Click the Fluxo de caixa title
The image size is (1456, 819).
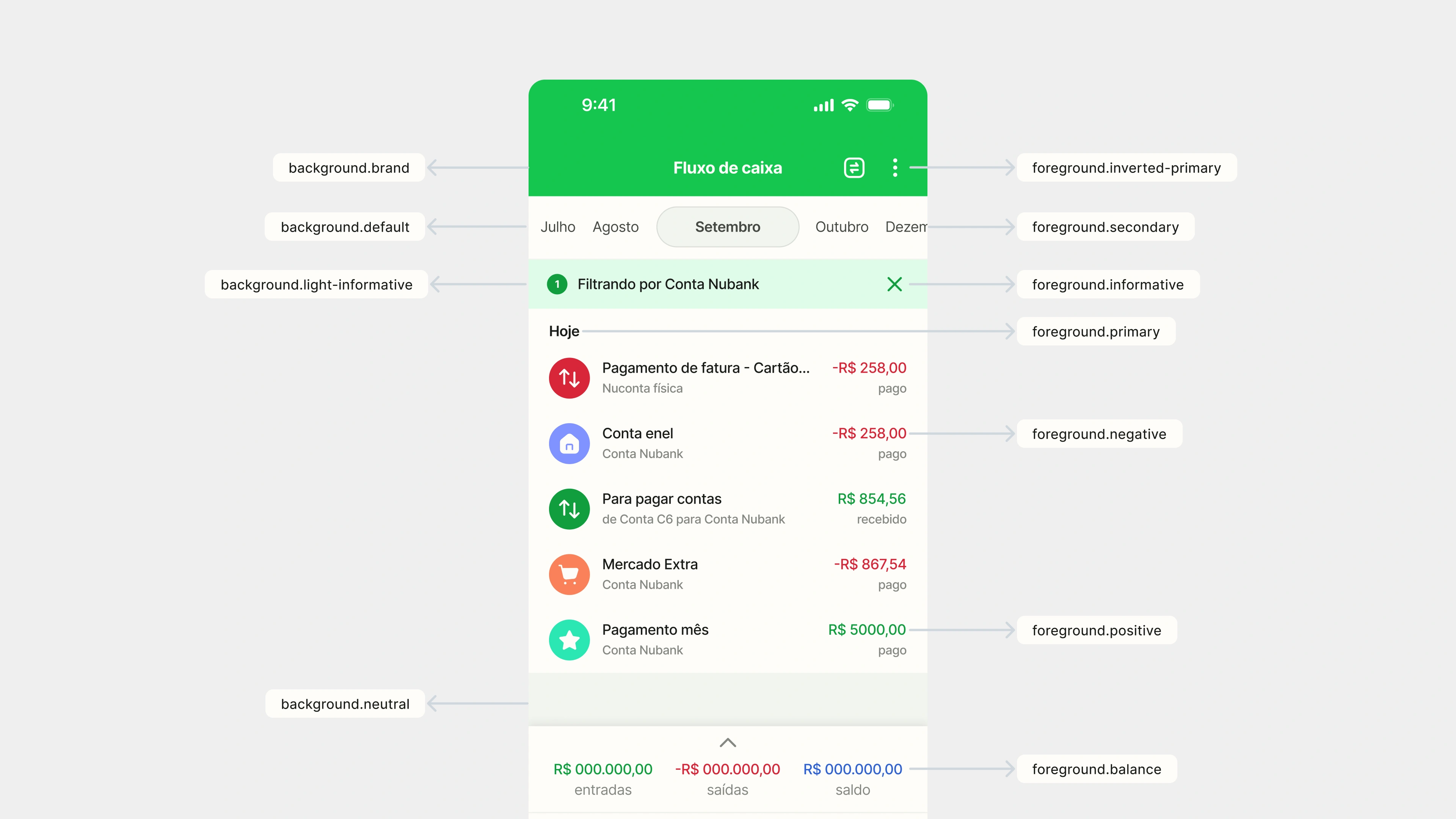pyautogui.click(x=728, y=168)
